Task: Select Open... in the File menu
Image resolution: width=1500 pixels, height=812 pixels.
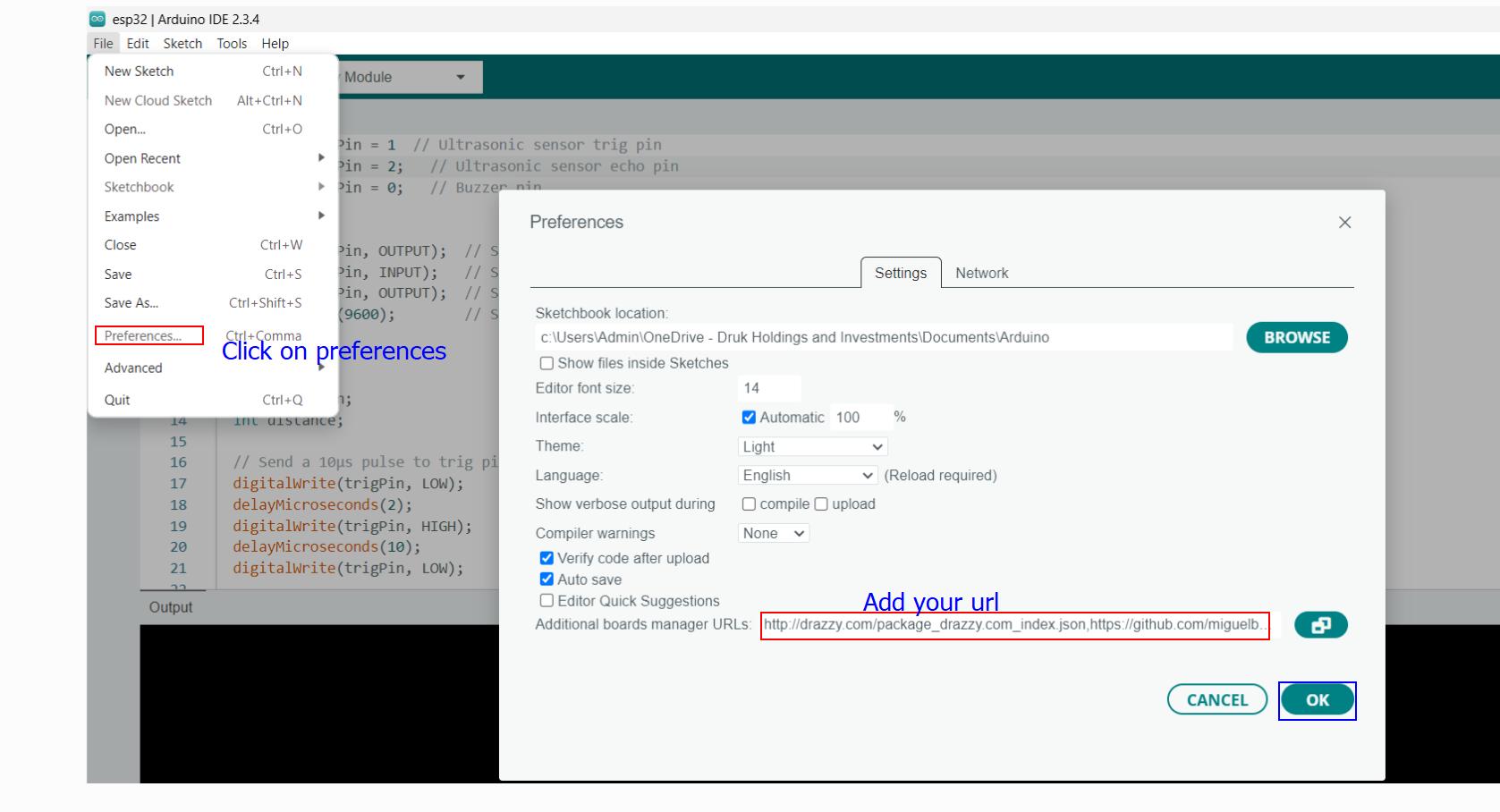Action: click(213, 129)
